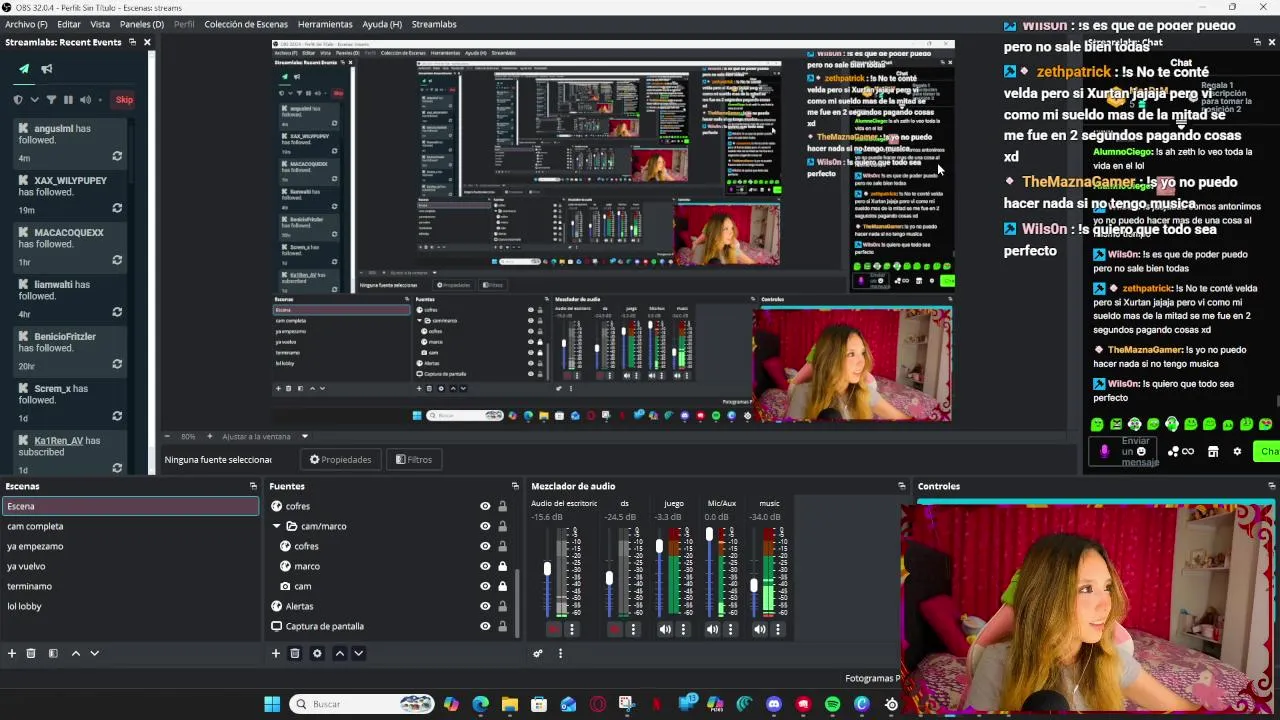Open the Editar menu

point(69,24)
